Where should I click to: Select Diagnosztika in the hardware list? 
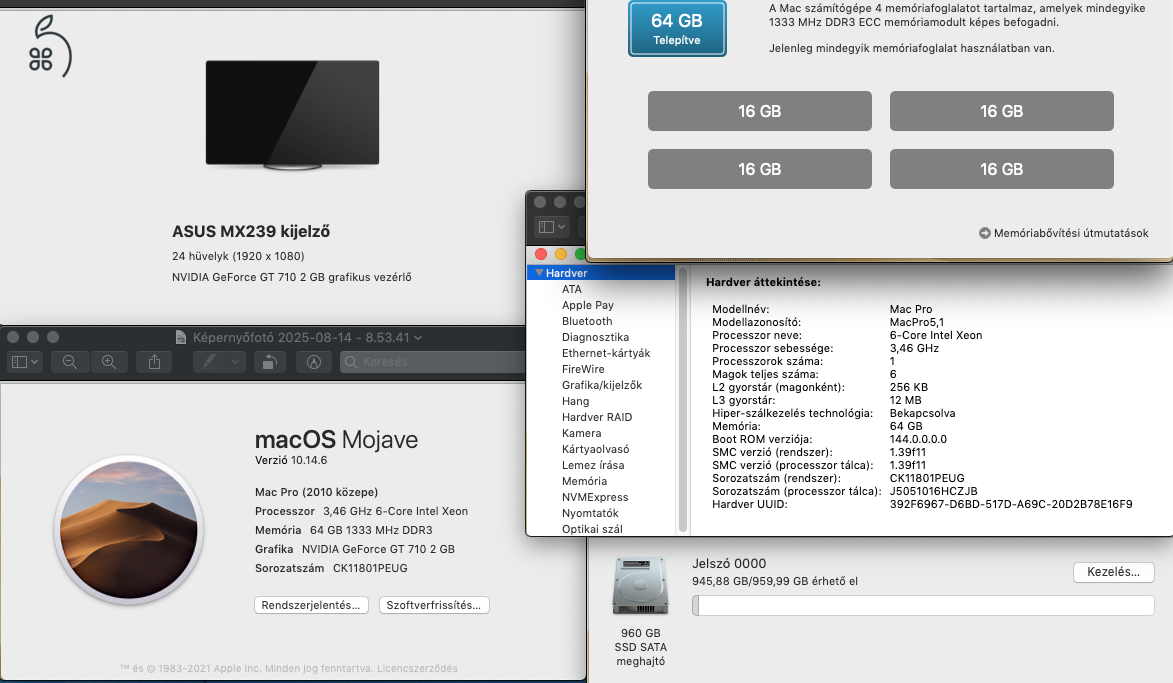tap(595, 337)
